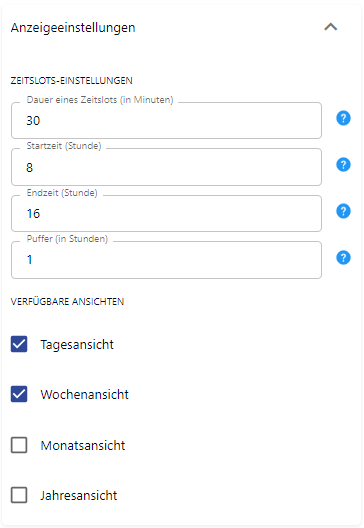
Task: Click the Anzeigeeinstellungen panel header title
Action: [73, 28]
